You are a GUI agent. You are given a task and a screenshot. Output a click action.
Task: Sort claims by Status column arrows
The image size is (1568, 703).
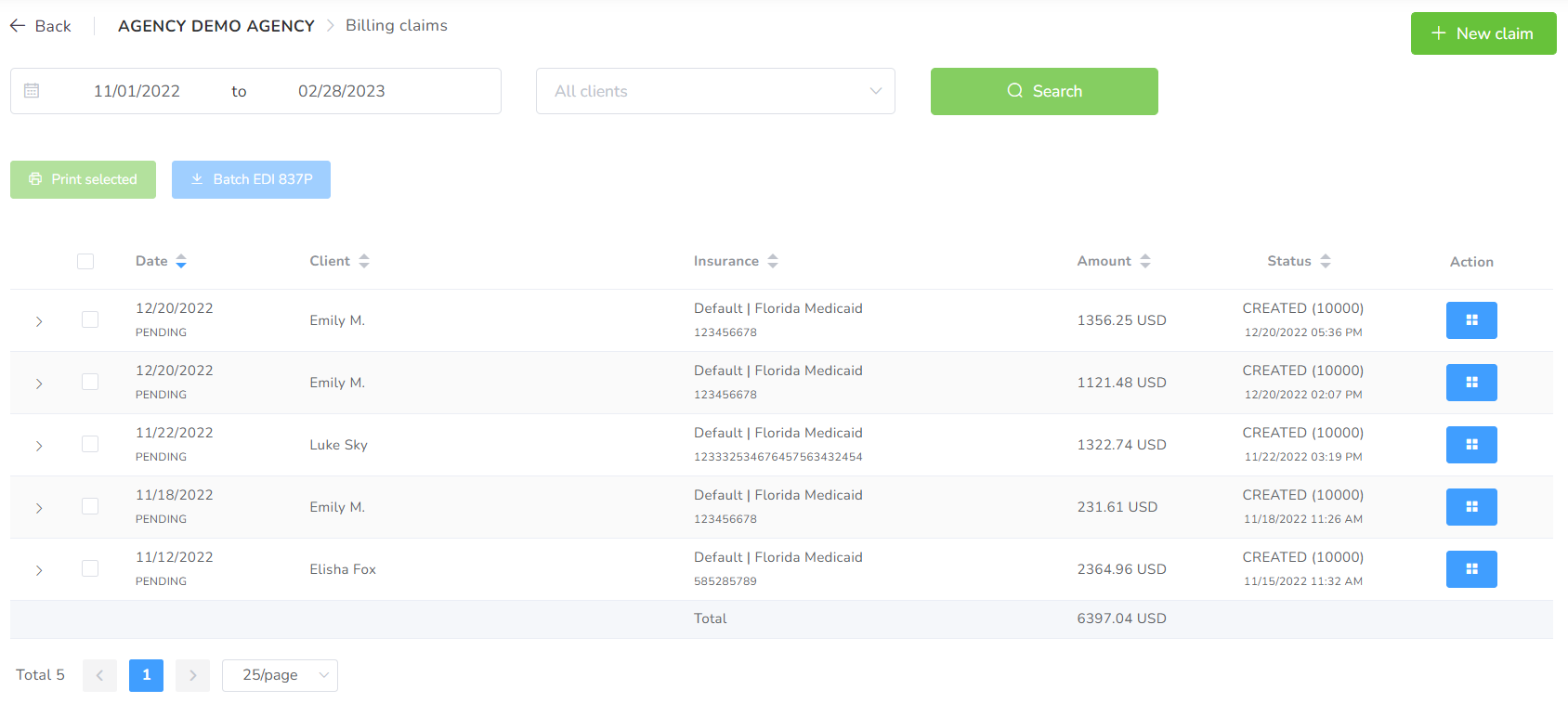tap(1326, 262)
